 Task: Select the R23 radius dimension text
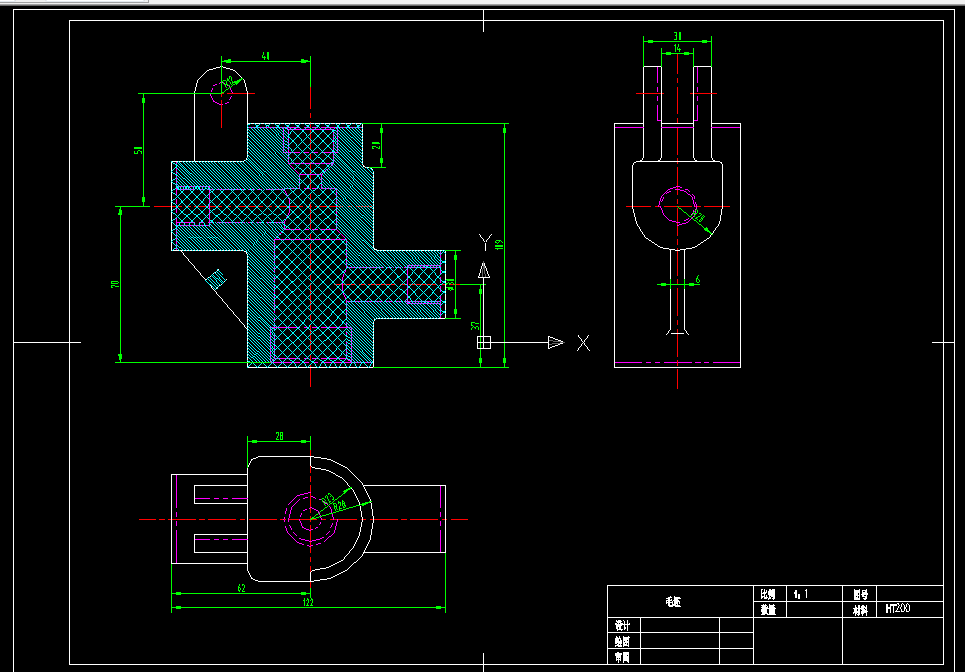(328, 498)
